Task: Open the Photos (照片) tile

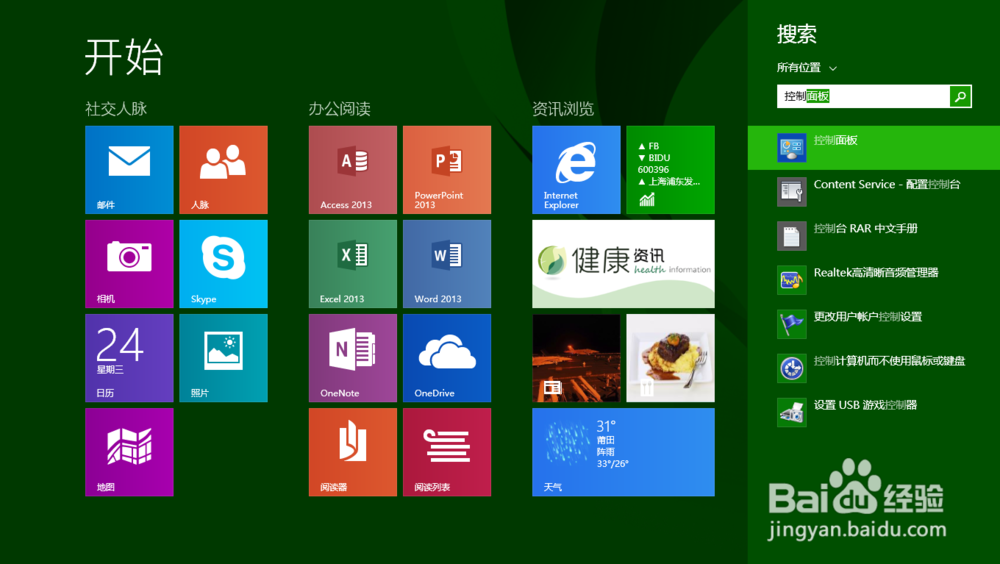Action: click(x=223, y=358)
